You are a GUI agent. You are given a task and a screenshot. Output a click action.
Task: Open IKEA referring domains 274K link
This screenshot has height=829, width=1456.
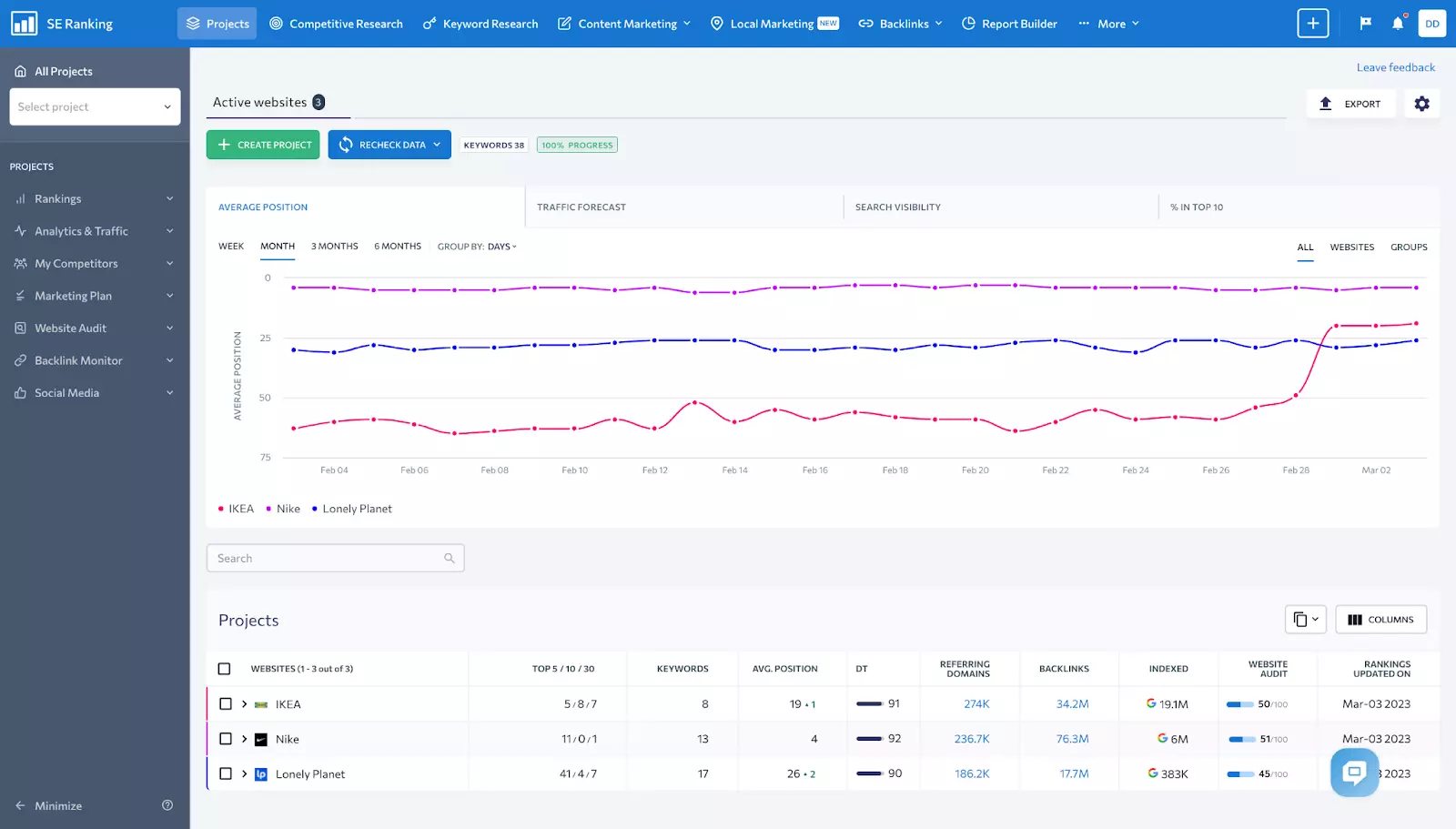[976, 704]
